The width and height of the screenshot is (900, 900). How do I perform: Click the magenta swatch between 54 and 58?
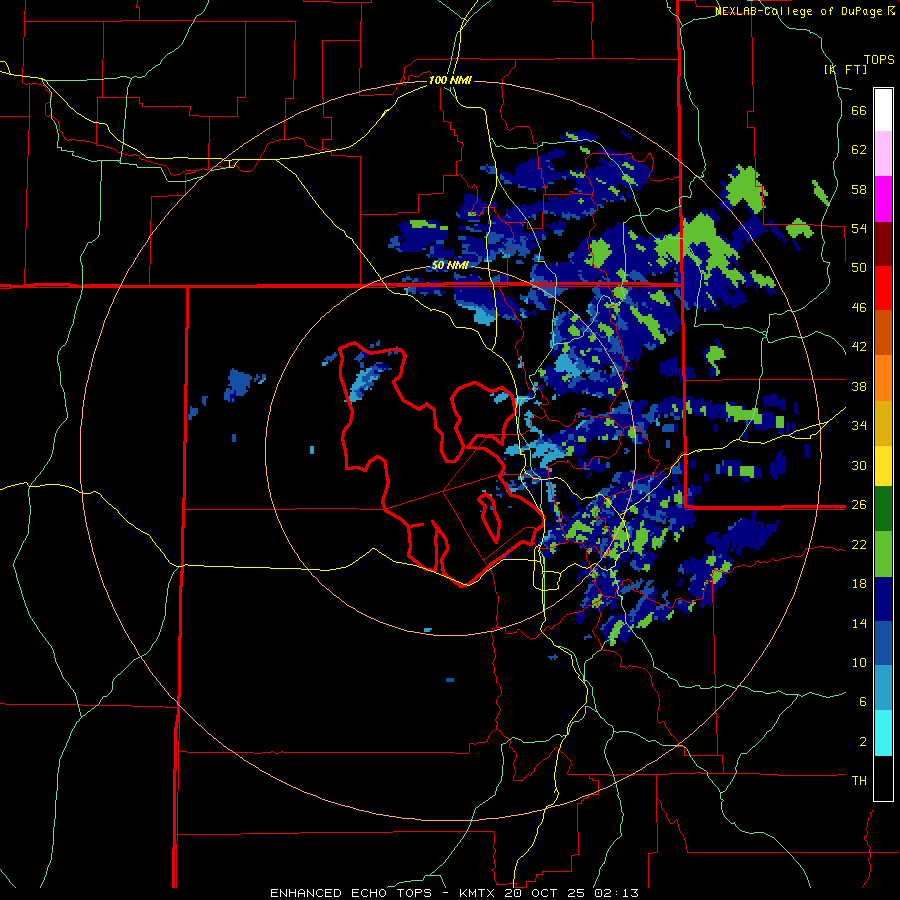[883, 199]
